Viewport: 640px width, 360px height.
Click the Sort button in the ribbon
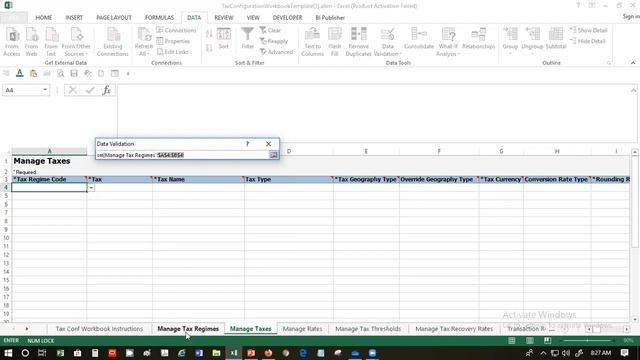click(x=224, y=39)
